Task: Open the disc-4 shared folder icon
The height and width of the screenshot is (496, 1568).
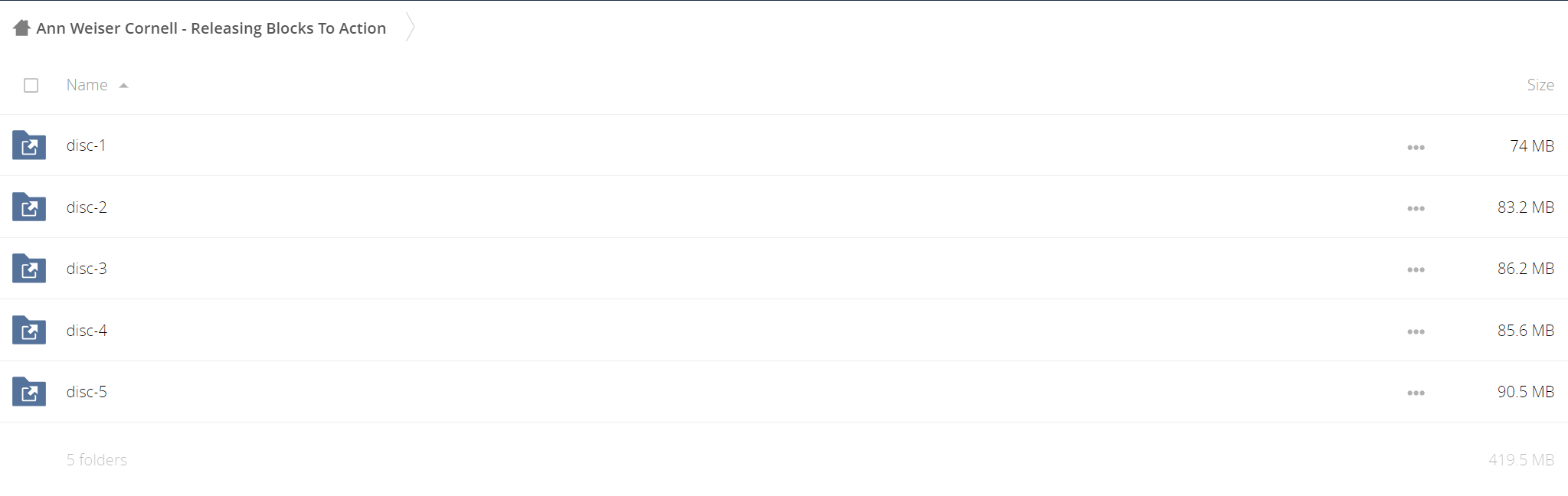Action: click(x=29, y=330)
